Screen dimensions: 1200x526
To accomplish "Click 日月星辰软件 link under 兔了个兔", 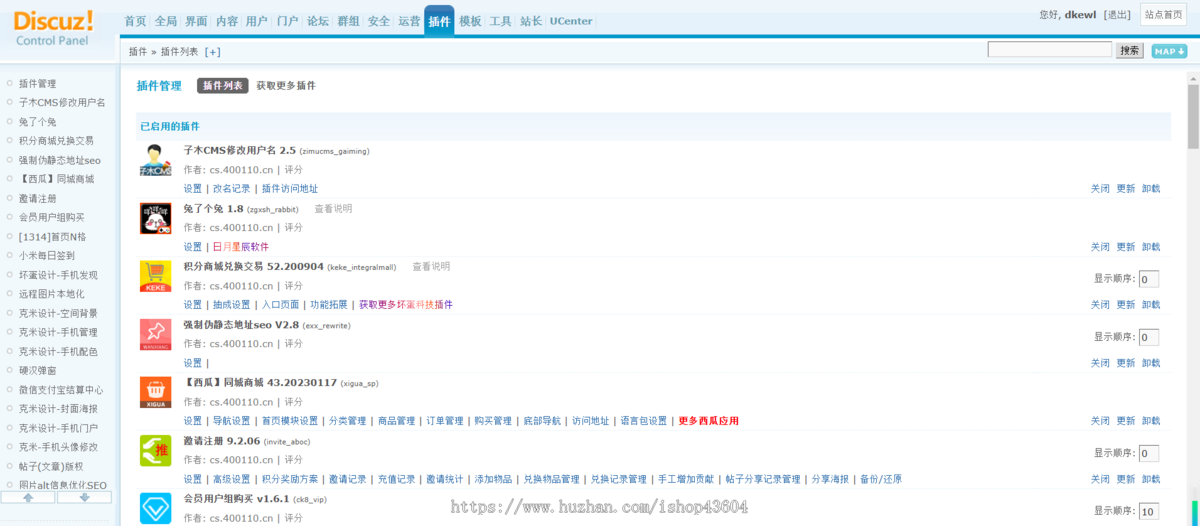I will (x=241, y=246).
